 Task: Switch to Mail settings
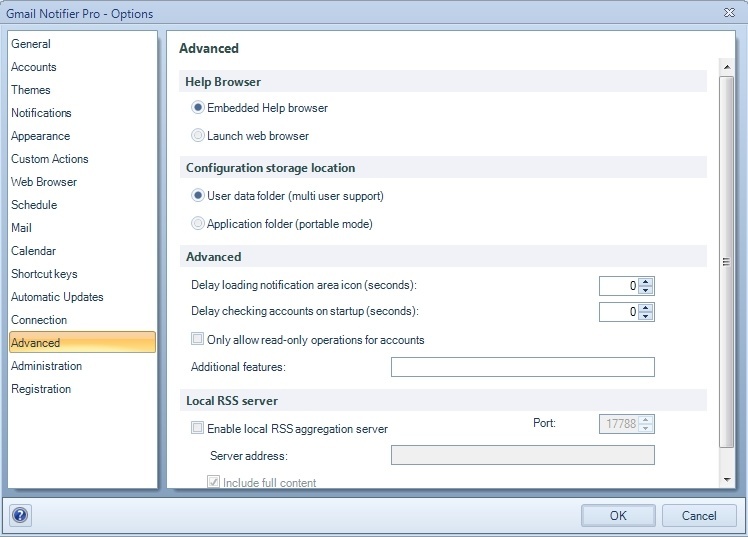(x=83, y=228)
